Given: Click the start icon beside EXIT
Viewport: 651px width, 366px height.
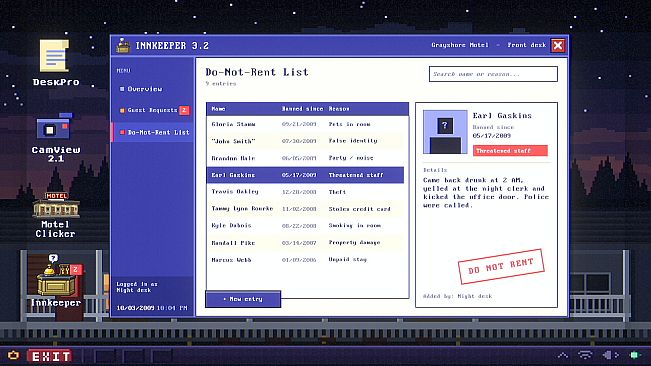Looking at the screenshot, I should (x=14, y=356).
